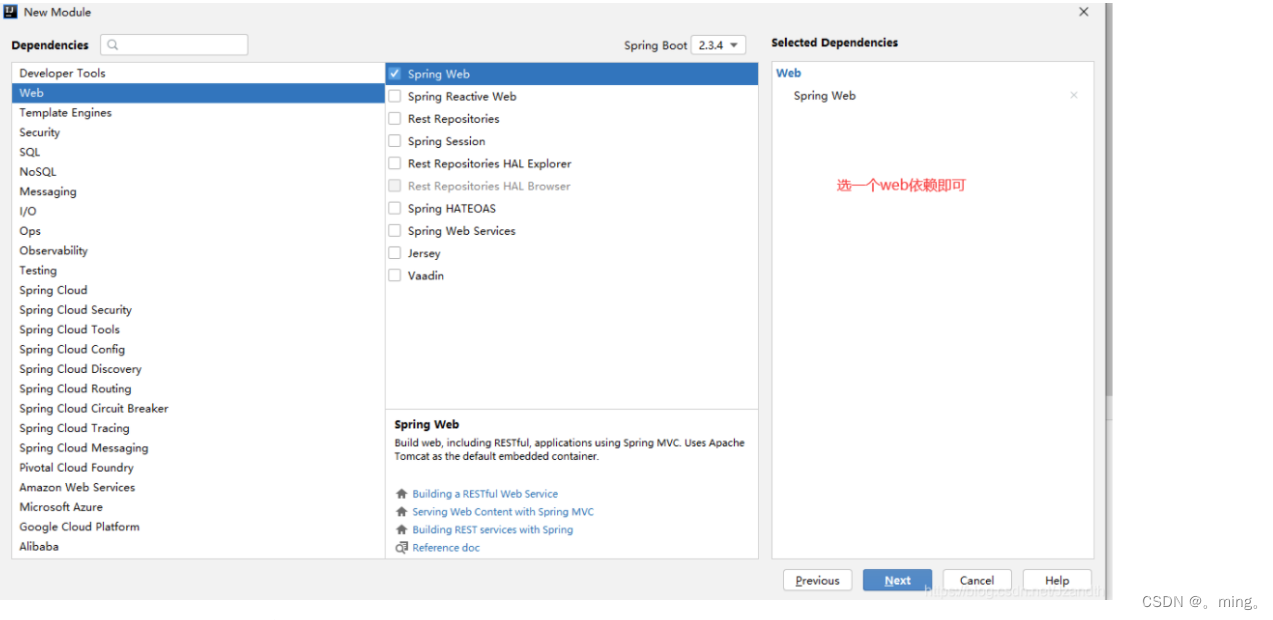Tick the Rest Repositories checkbox

point(395,119)
